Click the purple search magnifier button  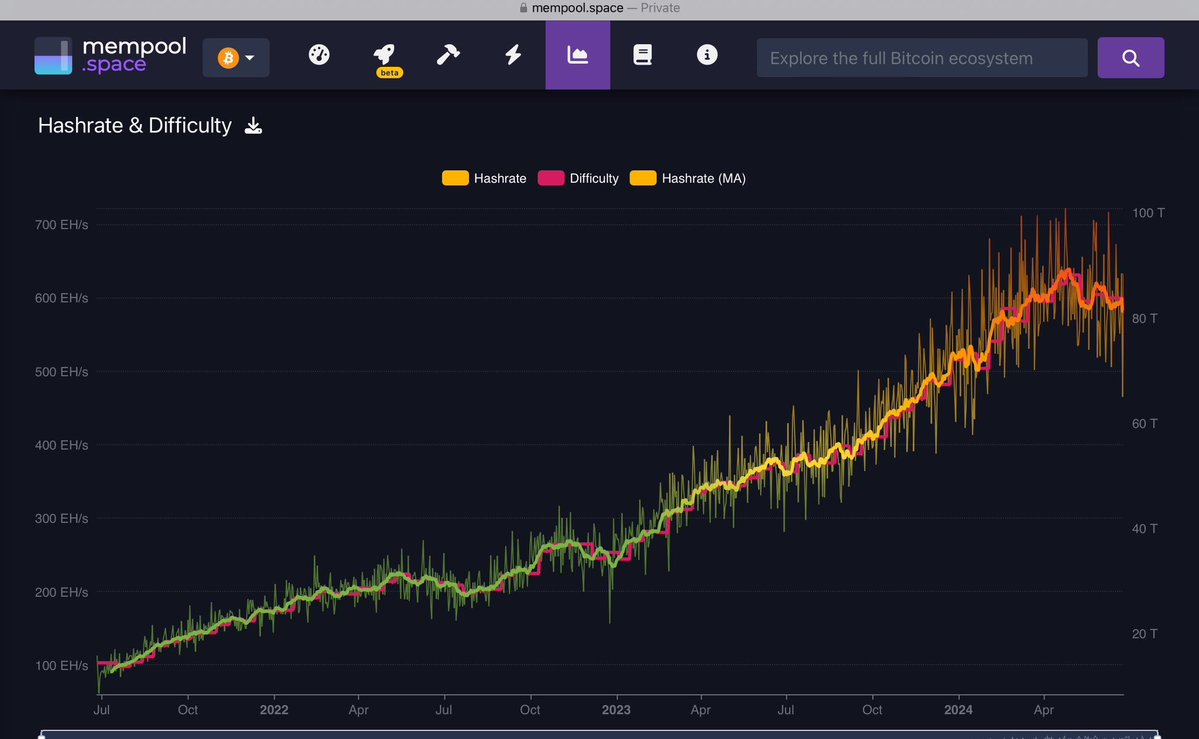pos(1130,58)
